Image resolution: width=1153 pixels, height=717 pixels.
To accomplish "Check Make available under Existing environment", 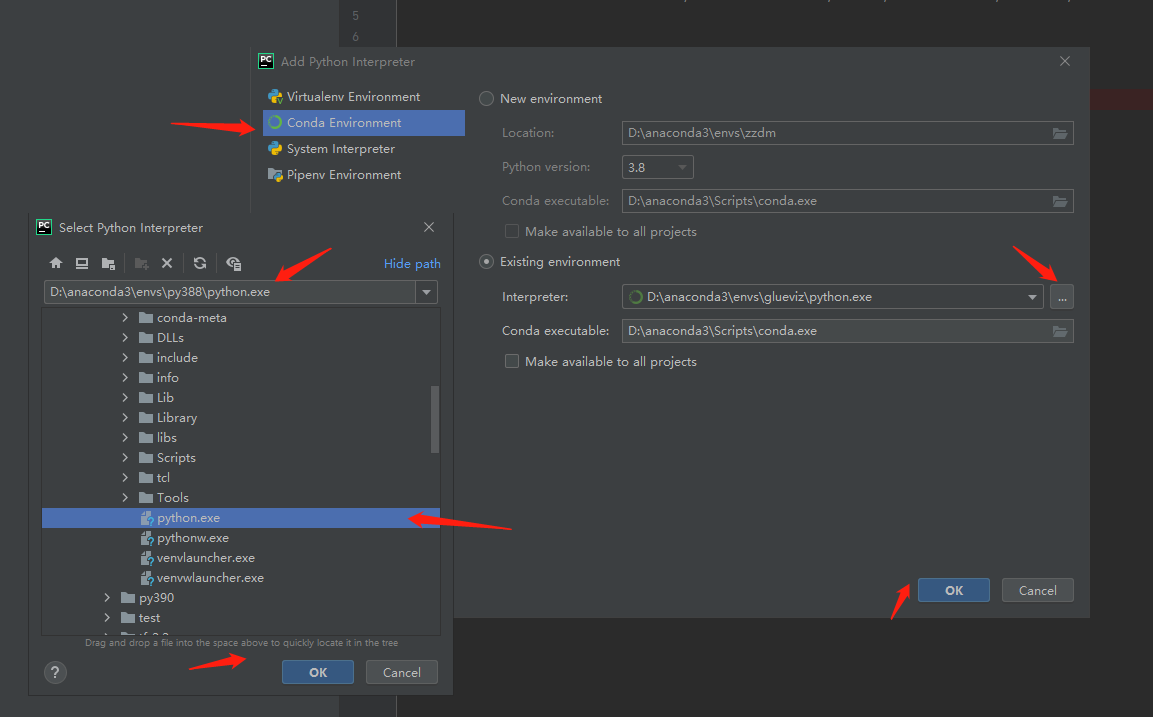I will coord(512,361).
